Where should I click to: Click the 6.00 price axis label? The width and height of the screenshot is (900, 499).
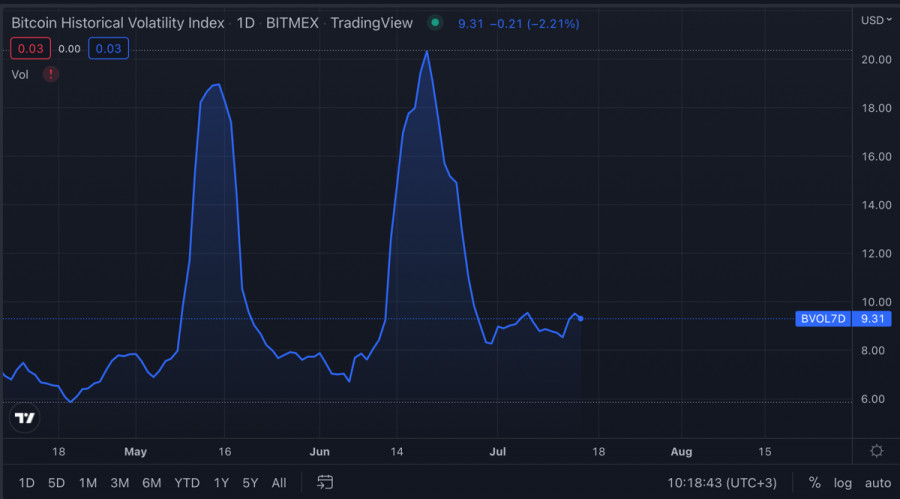(872, 399)
